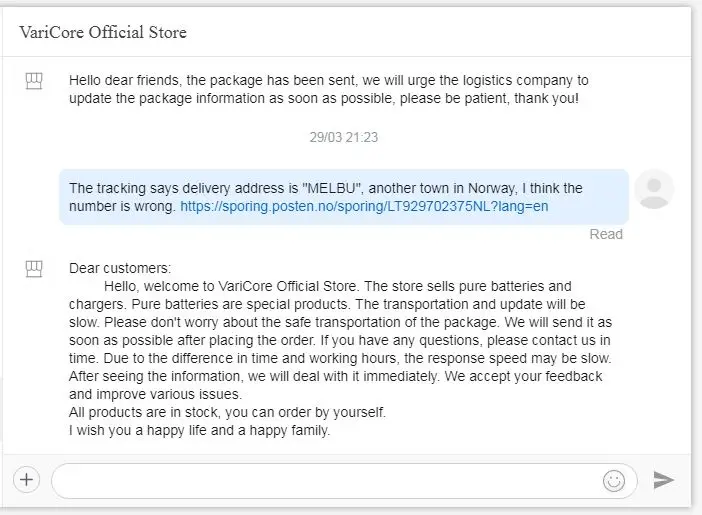Click "I wish you a happy life" line
This screenshot has height=515, width=702.
click(x=199, y=431)
